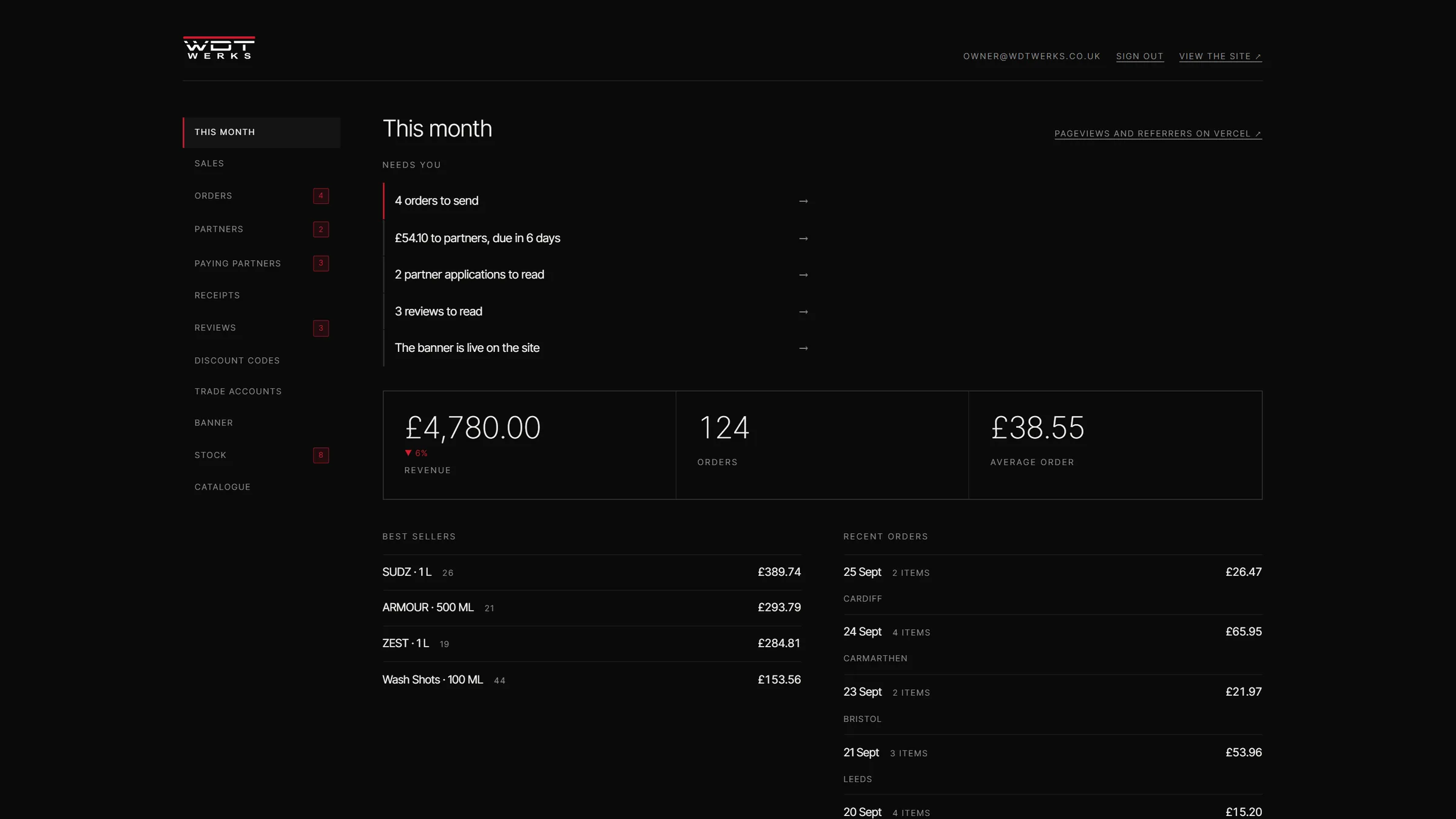Open 21 Sept Leeds order
This screenshot has width=1456, height=819.
pyautogui.click(x=1053, y=765)
